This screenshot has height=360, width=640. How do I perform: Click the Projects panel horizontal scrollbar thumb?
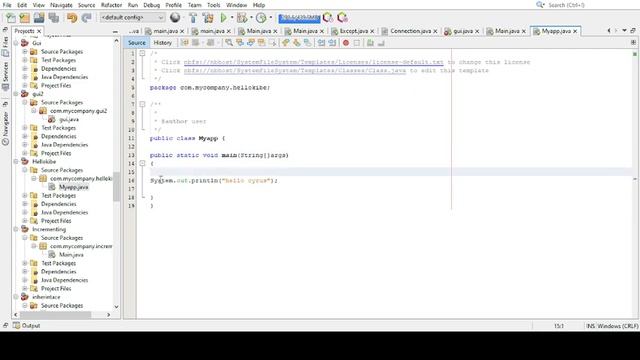(55, 315)
